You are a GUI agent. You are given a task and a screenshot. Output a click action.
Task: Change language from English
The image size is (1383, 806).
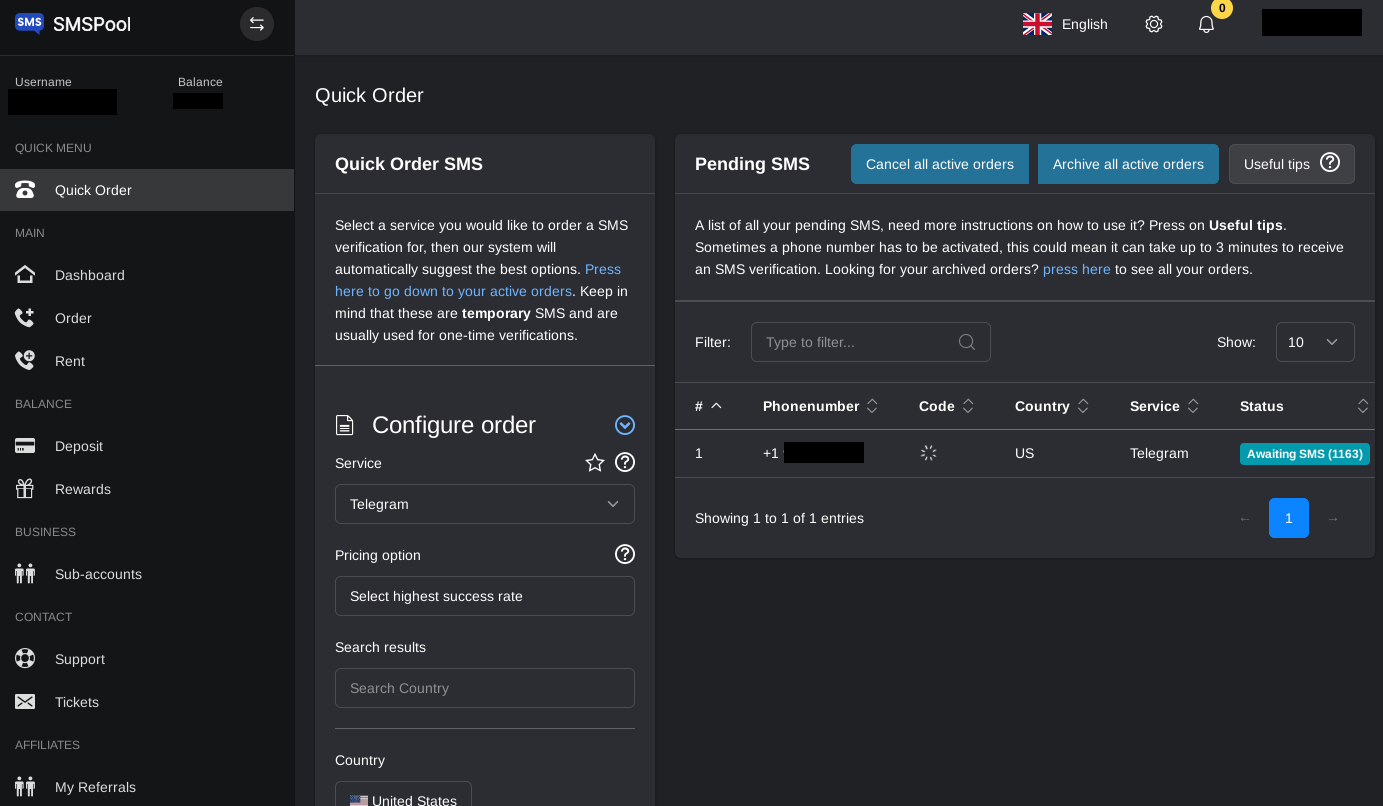(1065, 24)
